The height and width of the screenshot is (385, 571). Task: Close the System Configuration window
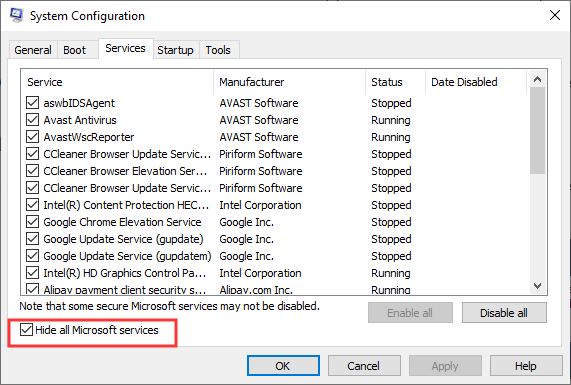pos(555,15)
